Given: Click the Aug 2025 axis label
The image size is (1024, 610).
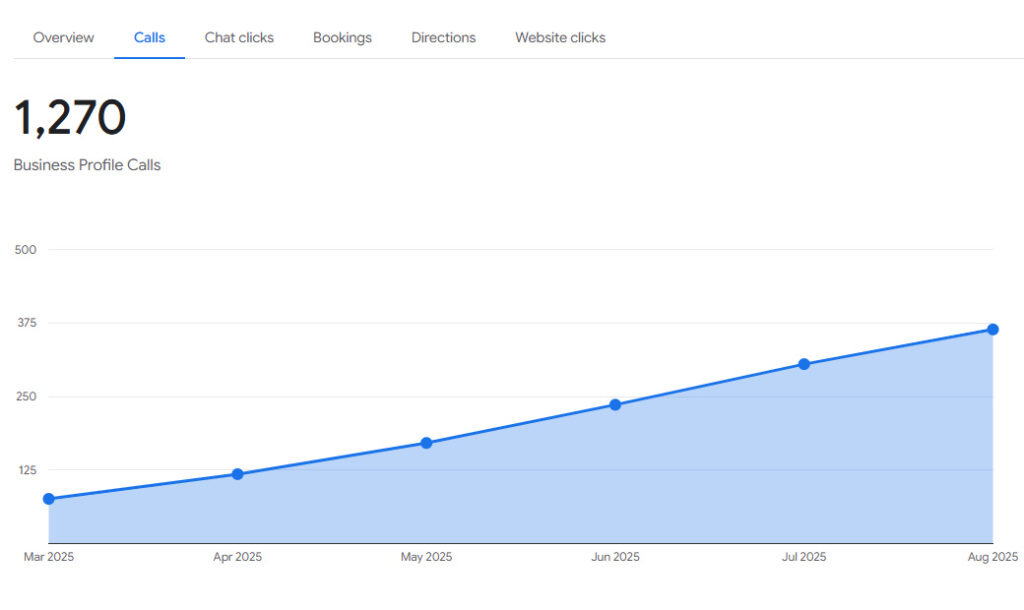Looking at the screenshot, I should point(992,557).
